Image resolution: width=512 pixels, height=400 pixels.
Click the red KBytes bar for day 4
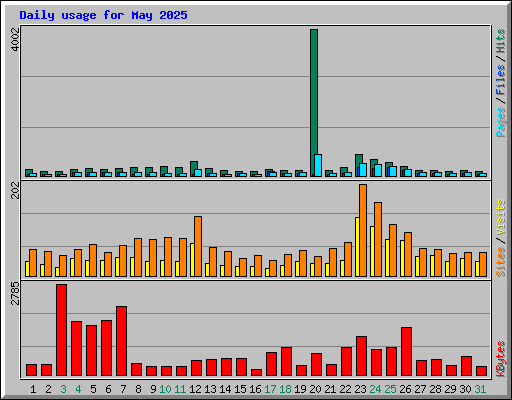76,348
